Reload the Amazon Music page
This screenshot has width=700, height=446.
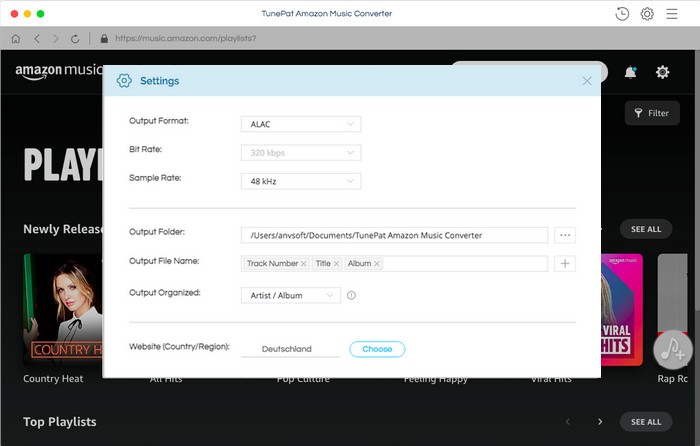[75, 39]
